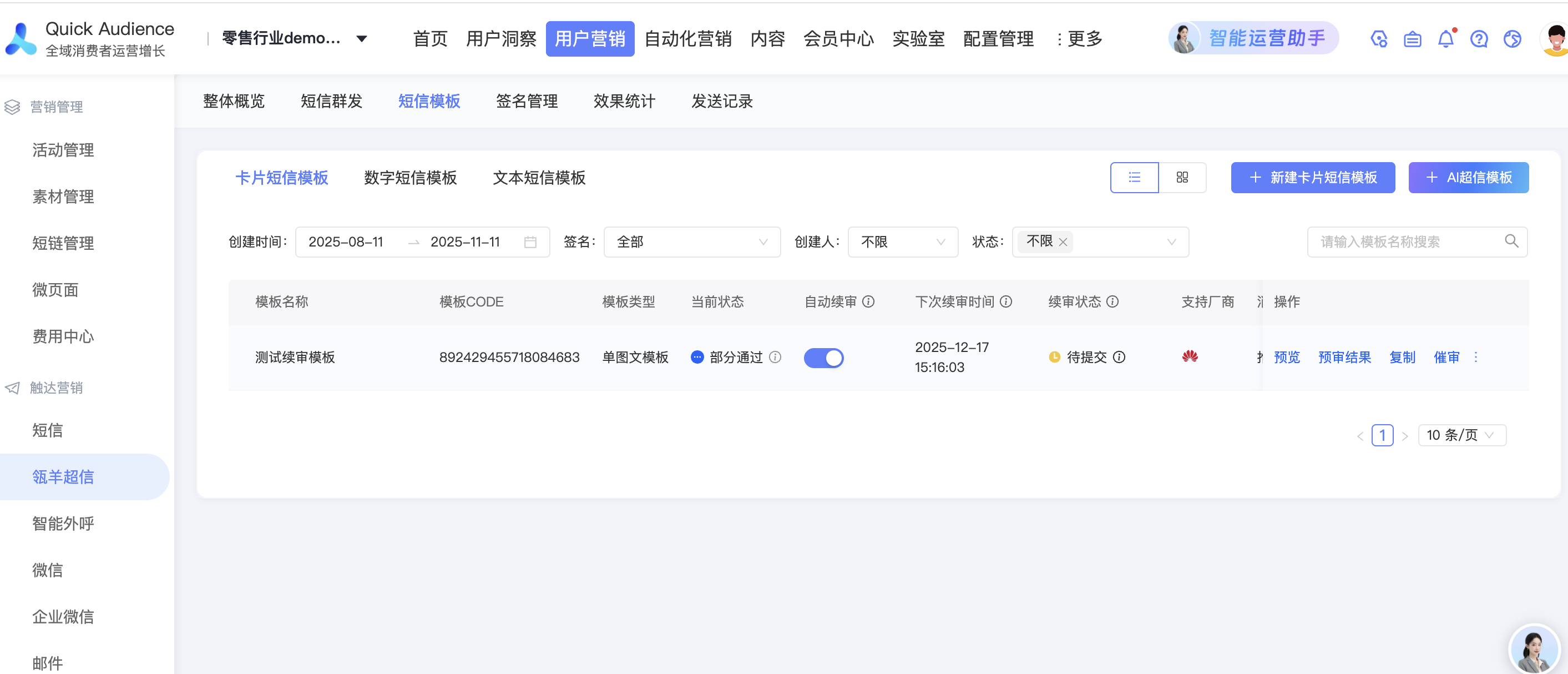This screenshot has height=674, width=1568.
Task: Switch to list view layout icon
Action: click(1134, 177)
